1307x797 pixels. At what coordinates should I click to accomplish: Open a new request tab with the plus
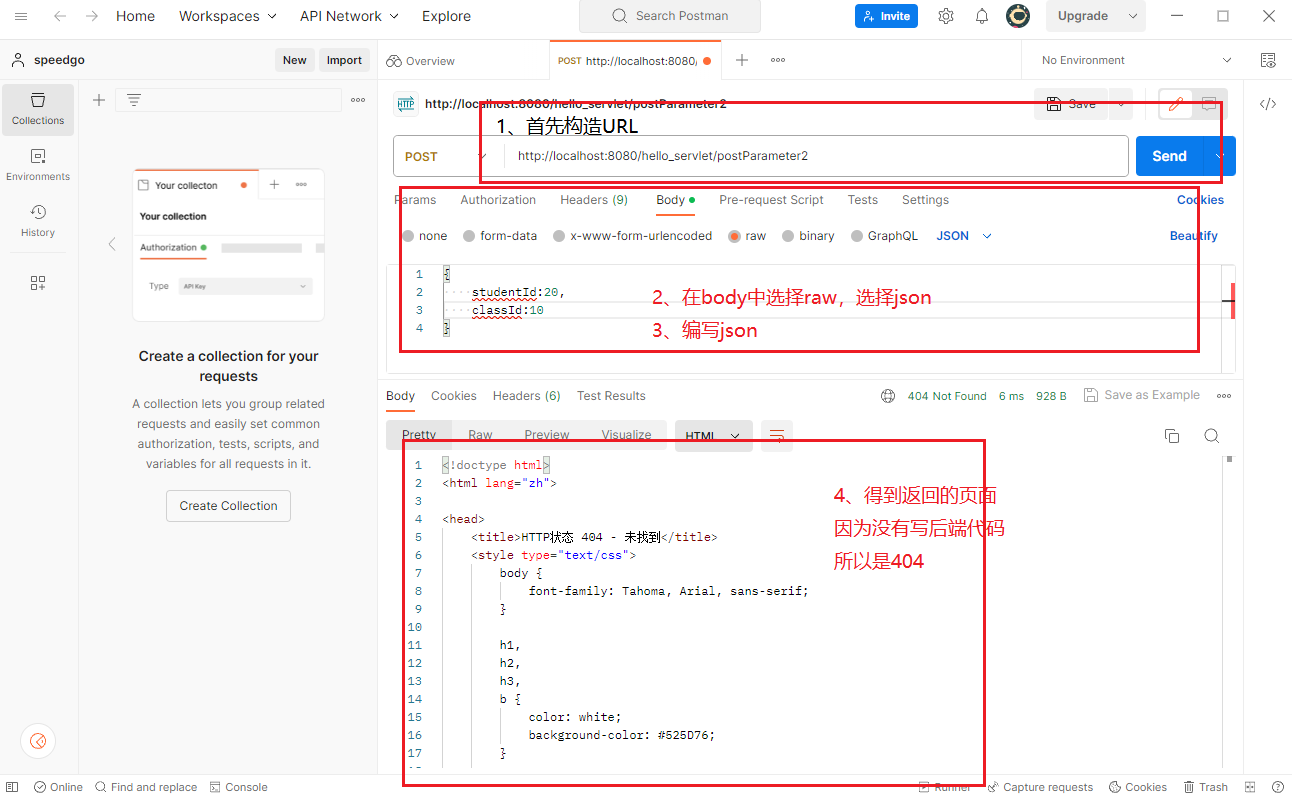(x=742, y=60)
